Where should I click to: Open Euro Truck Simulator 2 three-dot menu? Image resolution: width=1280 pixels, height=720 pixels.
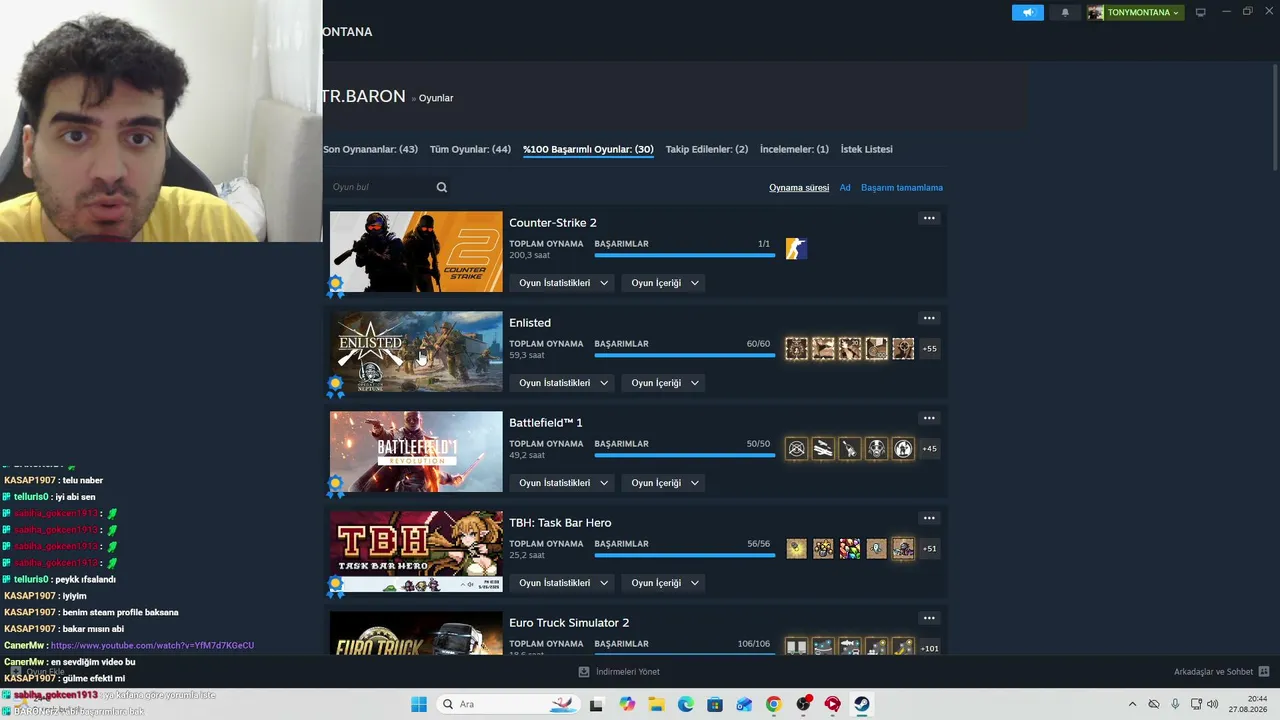pos(929,618)
